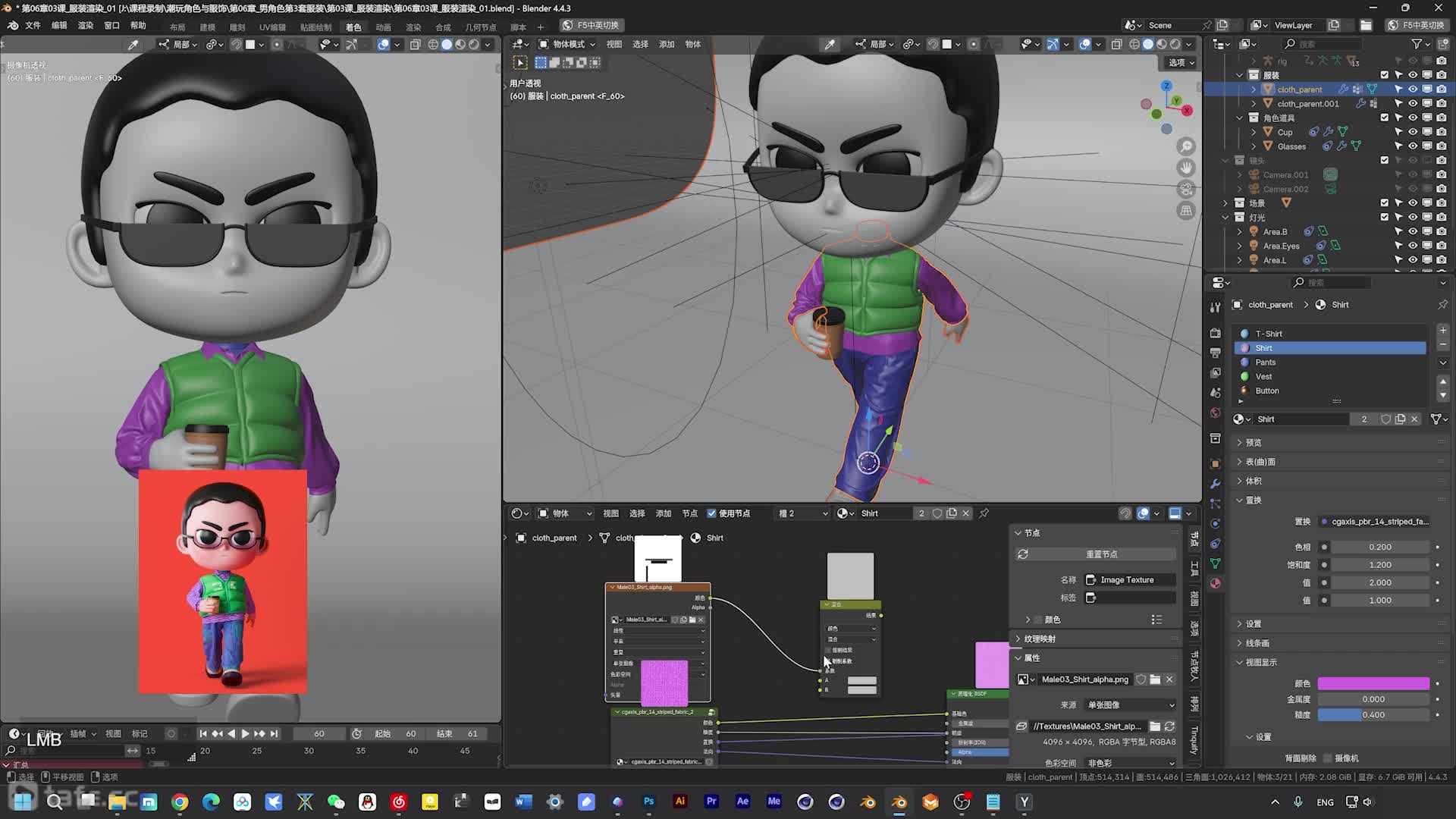The height and width of the screenshot is (819, 1456).
Task: Jump to the timeline start frame
Action: click(202, 733)
